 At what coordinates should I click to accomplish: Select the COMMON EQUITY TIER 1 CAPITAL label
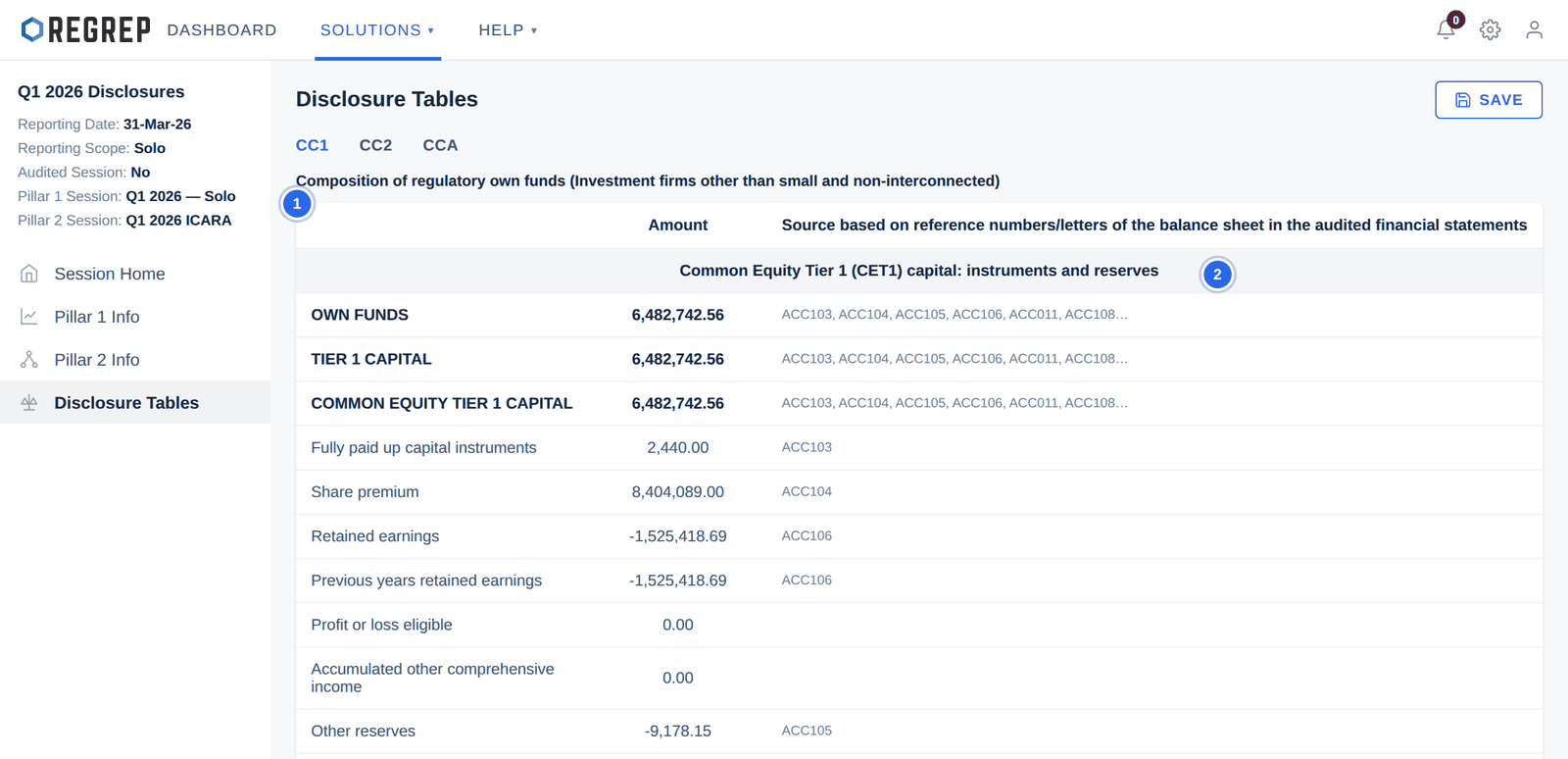pyautogui.click(x=441, y=403)
